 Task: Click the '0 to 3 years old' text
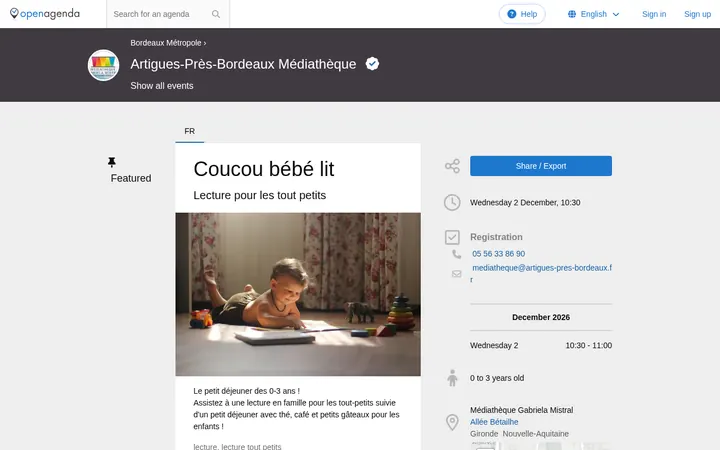(x=497, y=378)
